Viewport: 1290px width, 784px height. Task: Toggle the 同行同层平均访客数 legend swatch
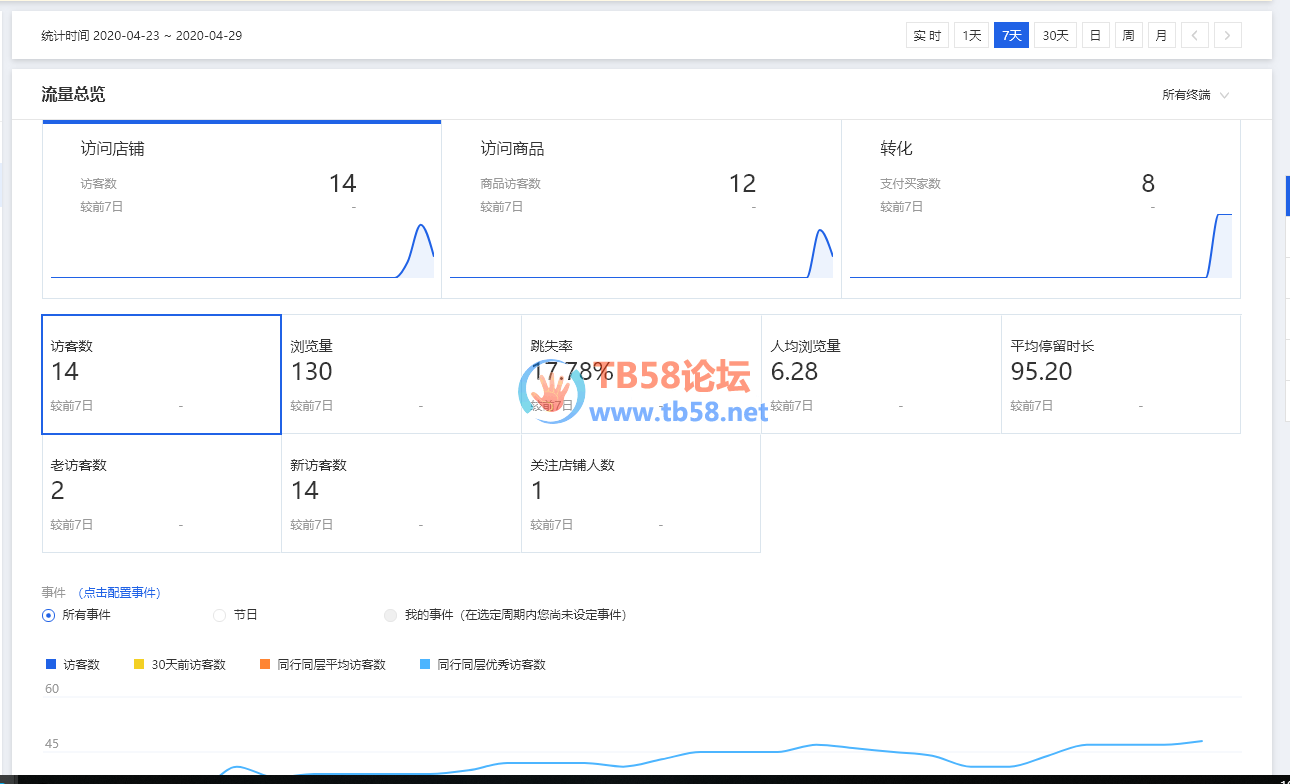[x=265, y=664]
